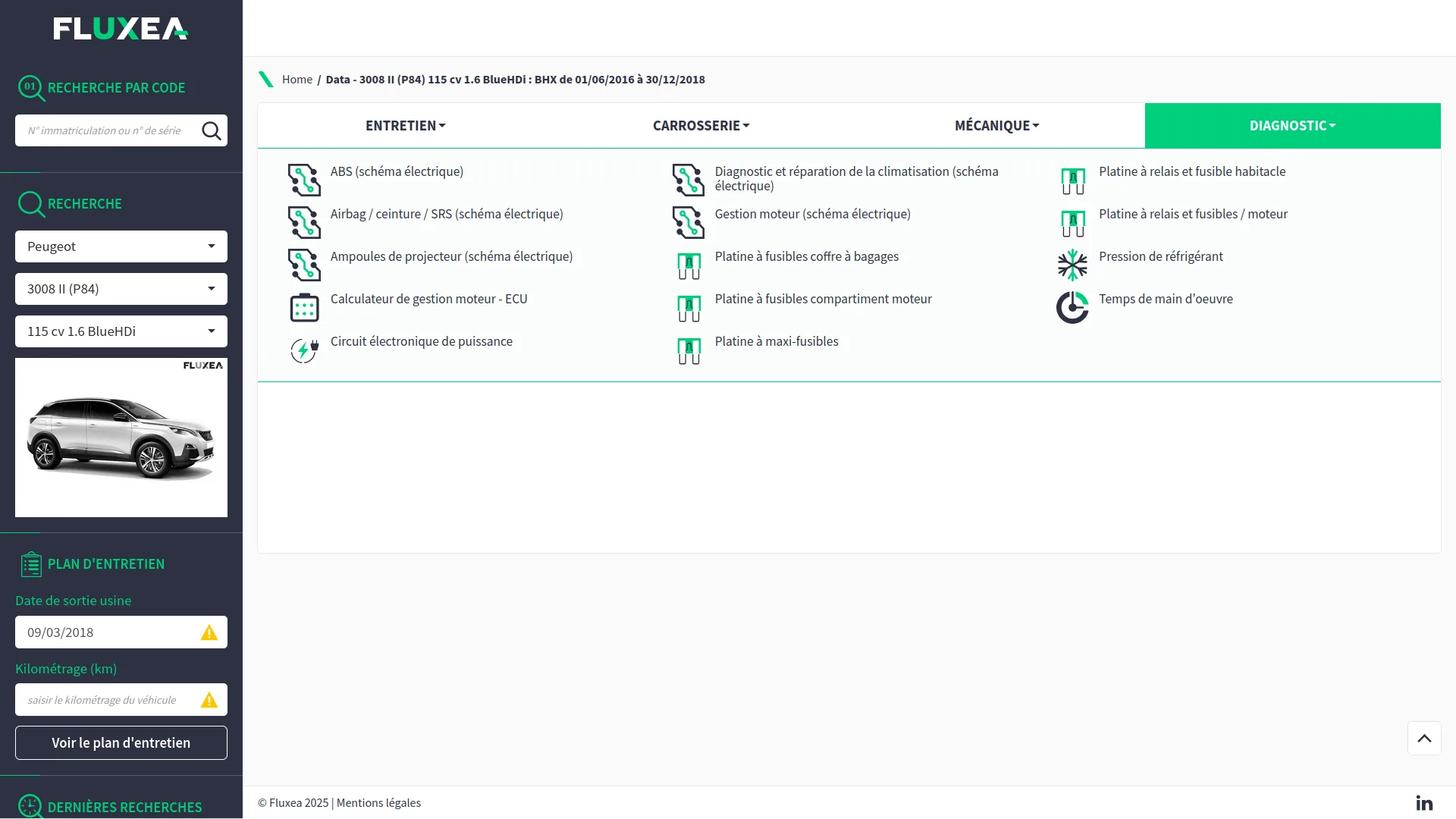Open the LinkedIn page from footer icon
The image size is (1456, 819).
point(1424,803)
